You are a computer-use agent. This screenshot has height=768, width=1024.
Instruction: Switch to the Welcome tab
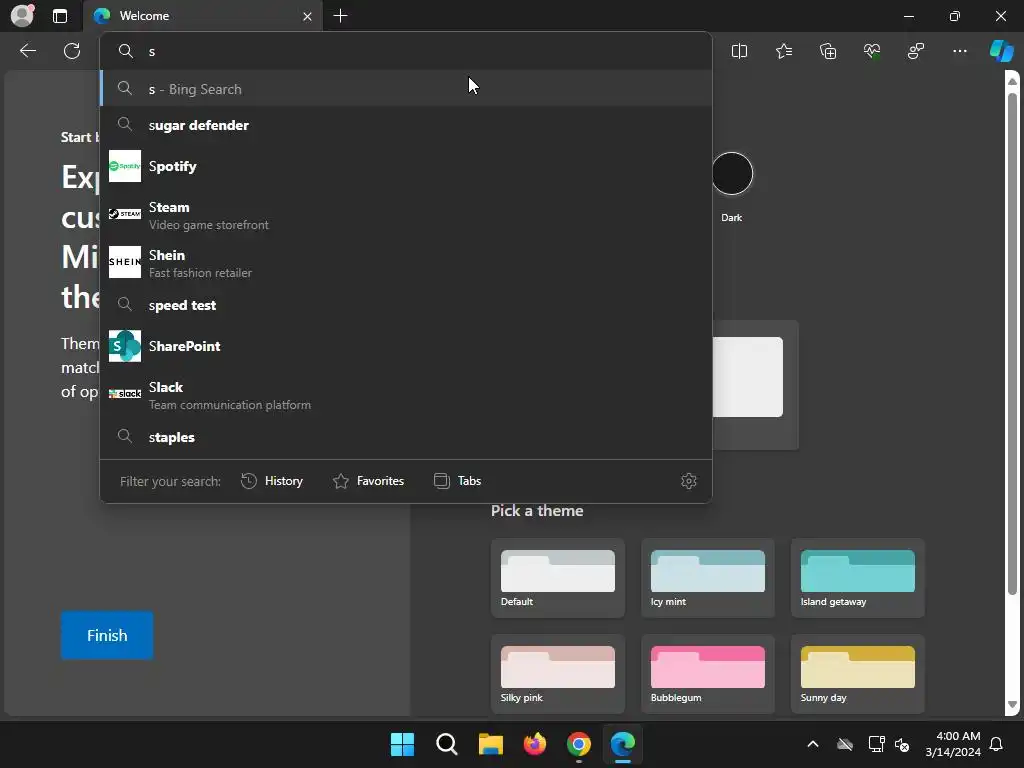202,16
